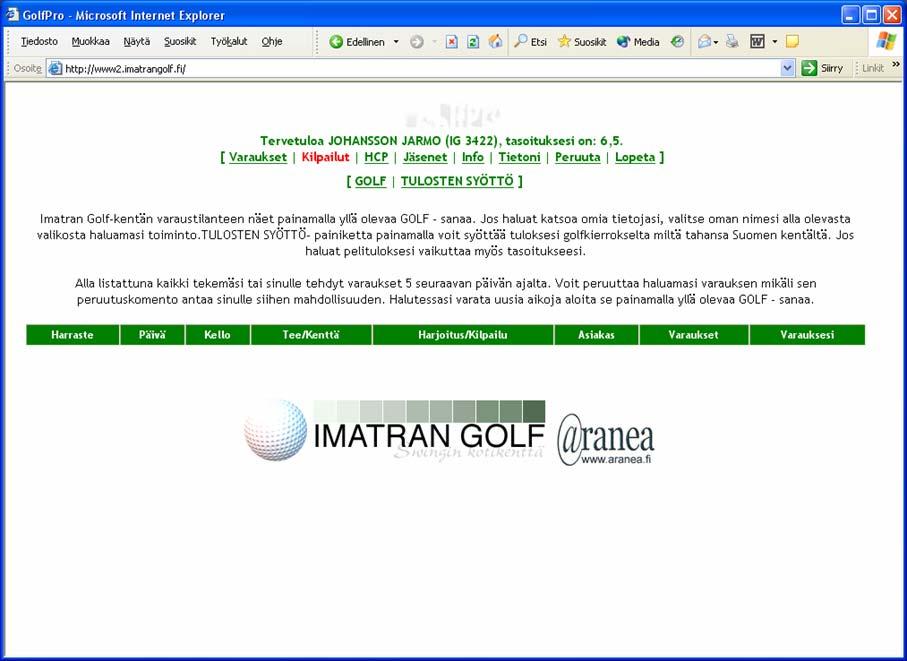Open the back history dropdown arrow
Image resolution: width=907 pixels, height=661 pixels.
click(396, 42)
